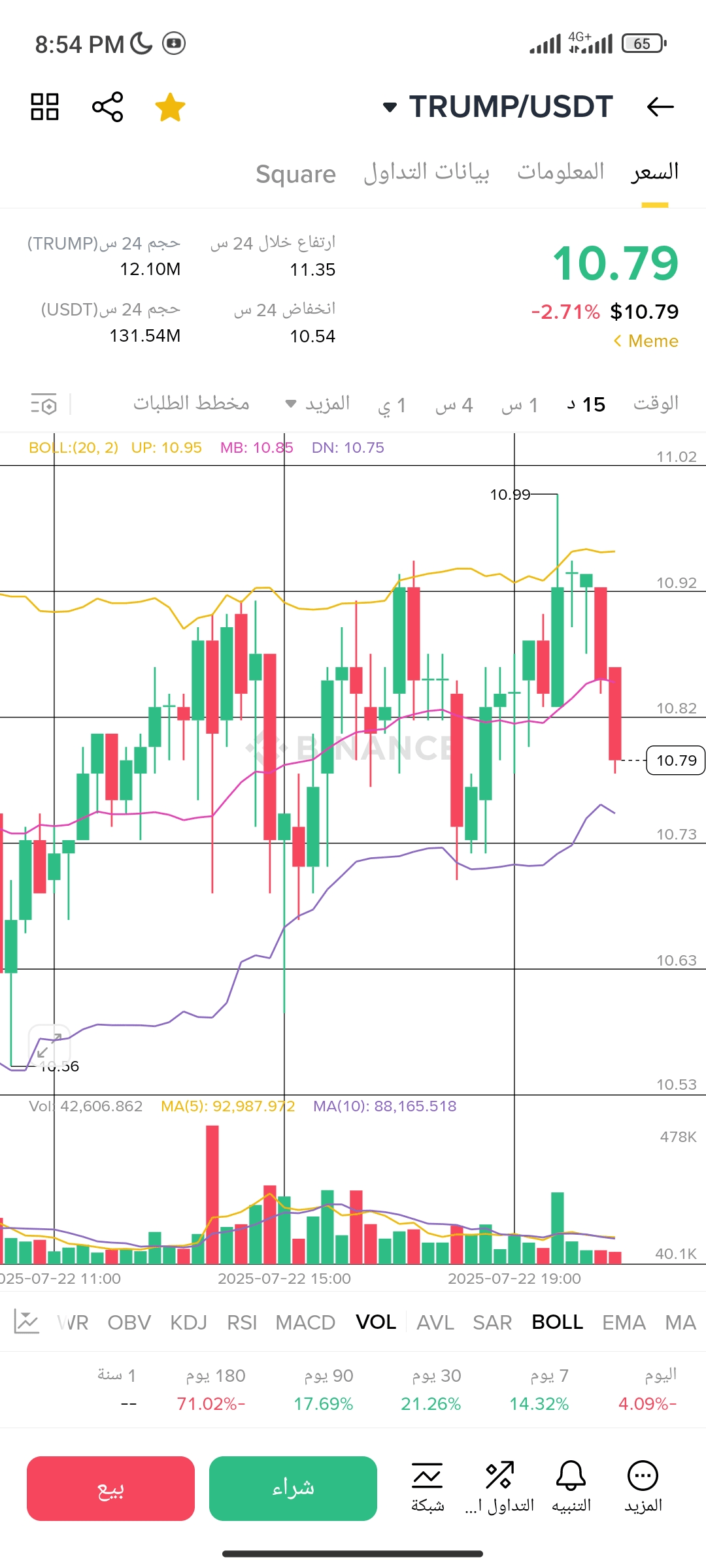706x1568 pixels.
Task: Toggle the MACD indicator
Action: [305, 1322]
